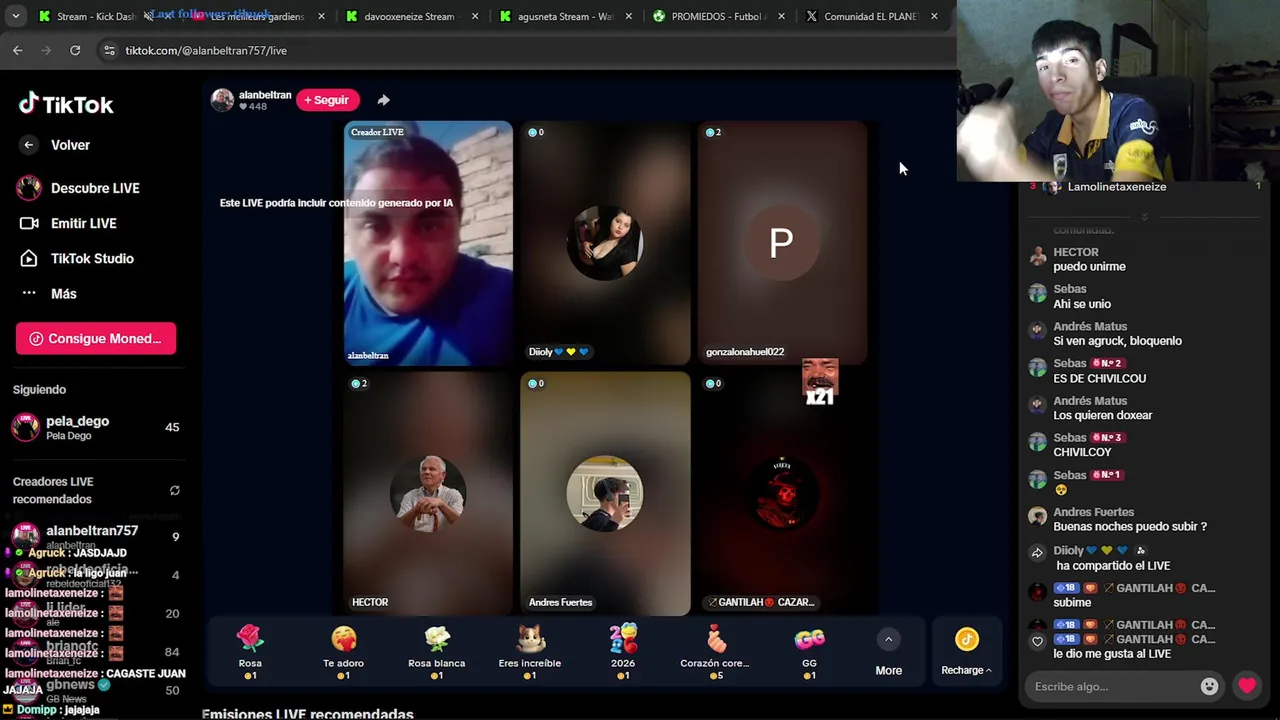Viewport: 1280px width, 720px height.
Task: Open alanbeltran profile avatar
Action: click(222, 100)
